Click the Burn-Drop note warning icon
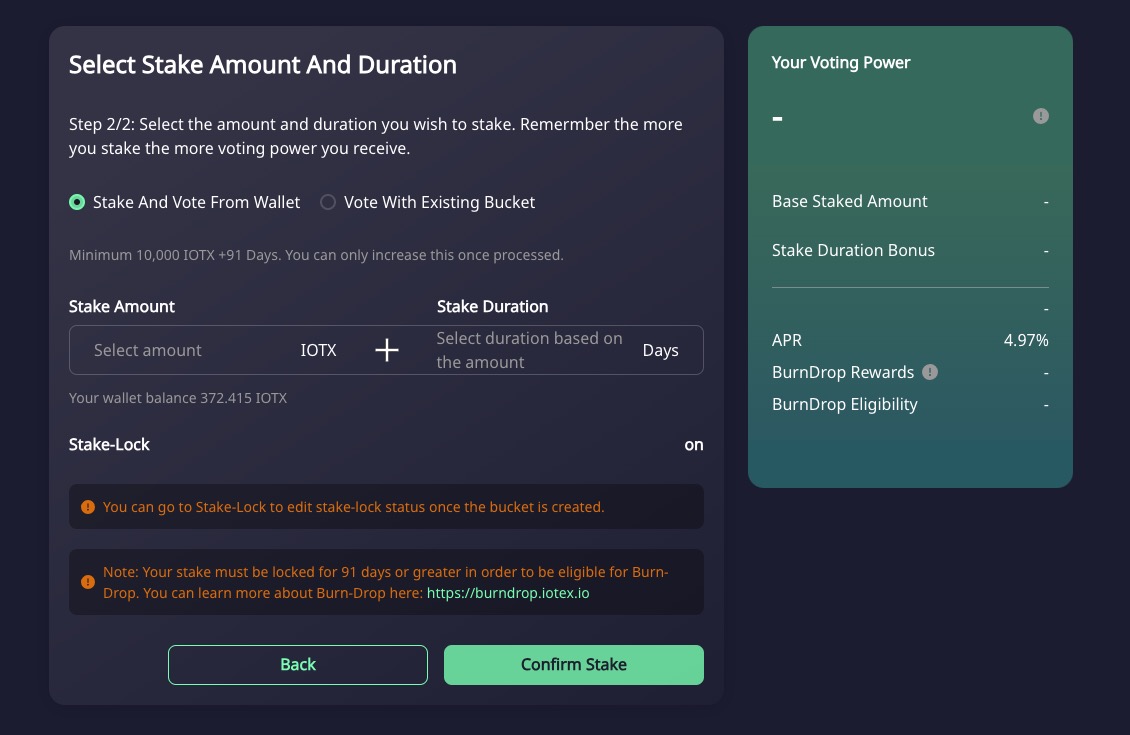 [88, 582]
